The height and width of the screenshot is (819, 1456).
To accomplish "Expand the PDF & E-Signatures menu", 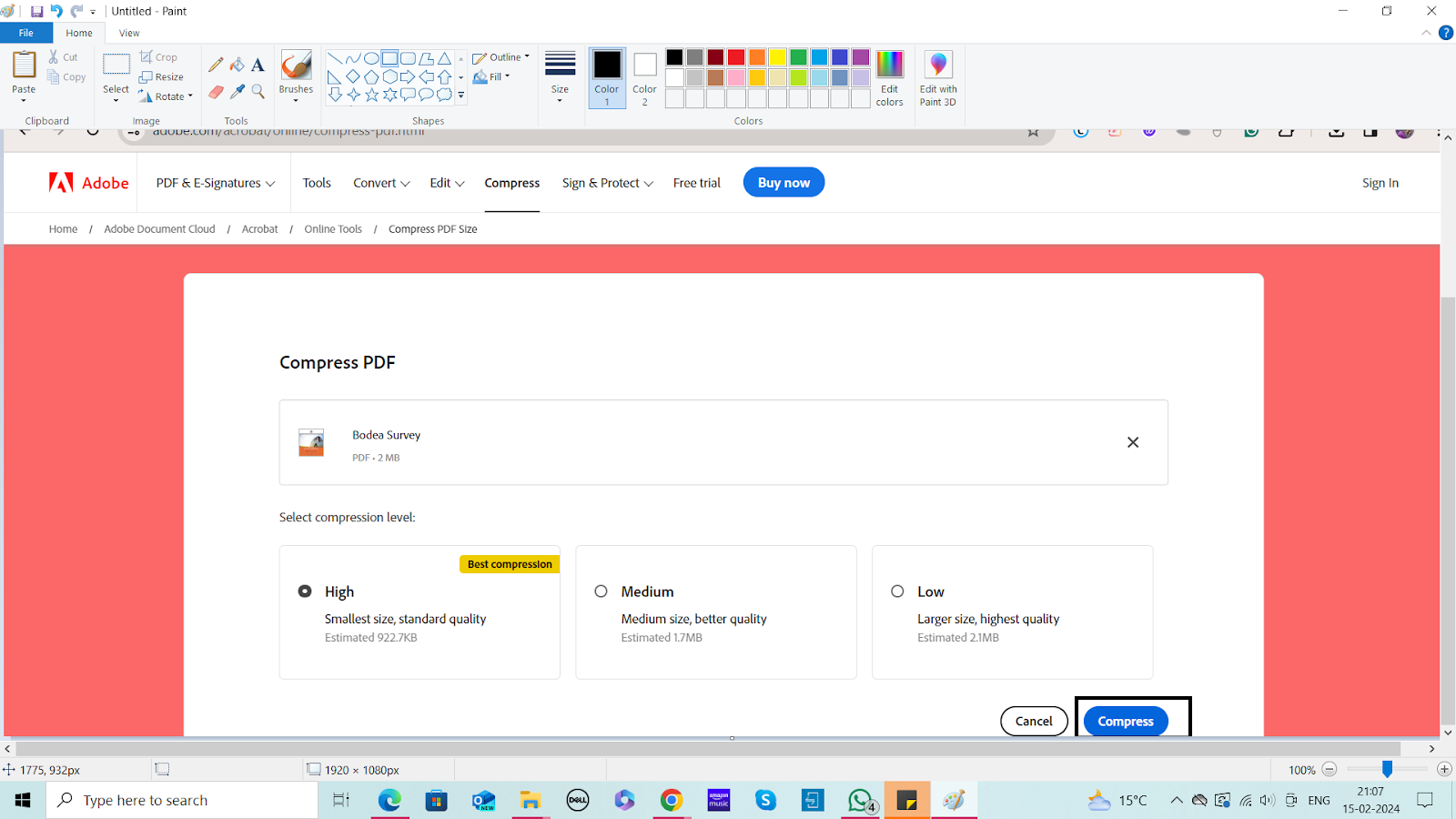I will coord(215,183).
